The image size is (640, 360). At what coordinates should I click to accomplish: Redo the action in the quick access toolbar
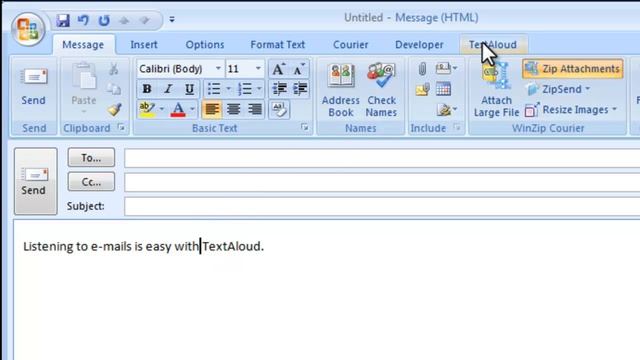click(x=104, y=20)
